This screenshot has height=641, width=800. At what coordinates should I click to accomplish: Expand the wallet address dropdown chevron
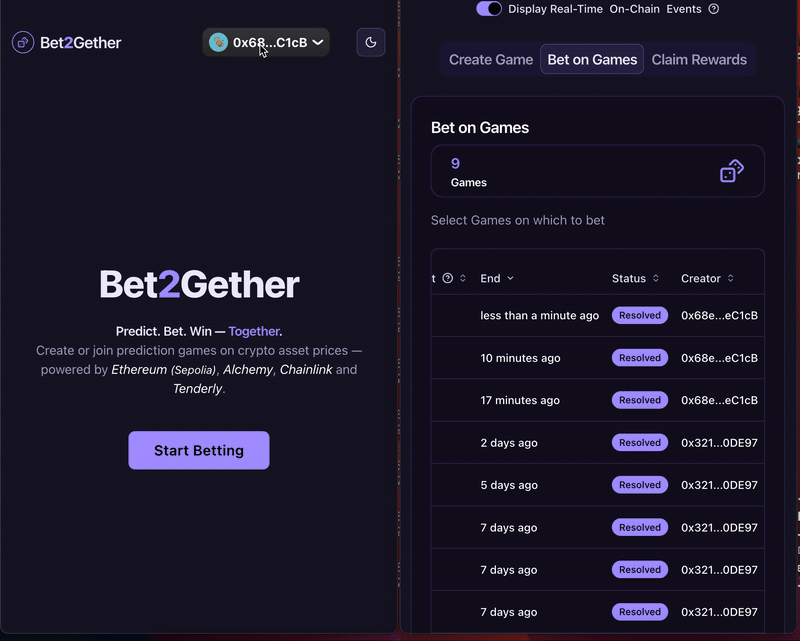pyautogui.click(x=318, y=42)
